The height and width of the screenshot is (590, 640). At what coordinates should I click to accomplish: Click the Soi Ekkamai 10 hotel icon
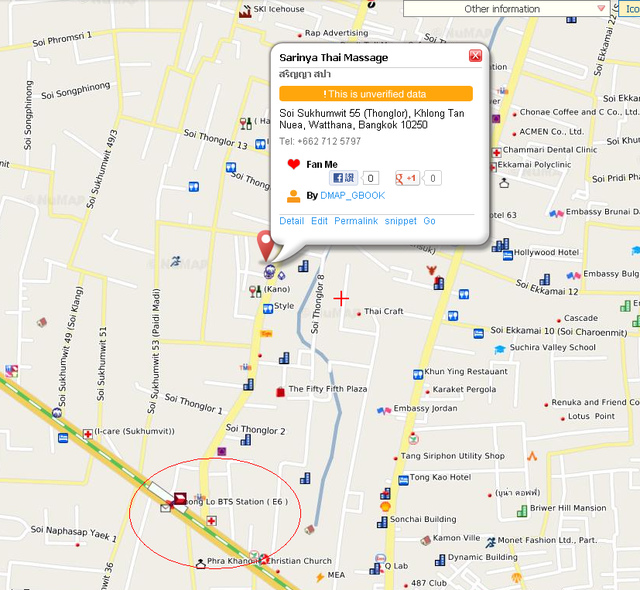[478, 333]
